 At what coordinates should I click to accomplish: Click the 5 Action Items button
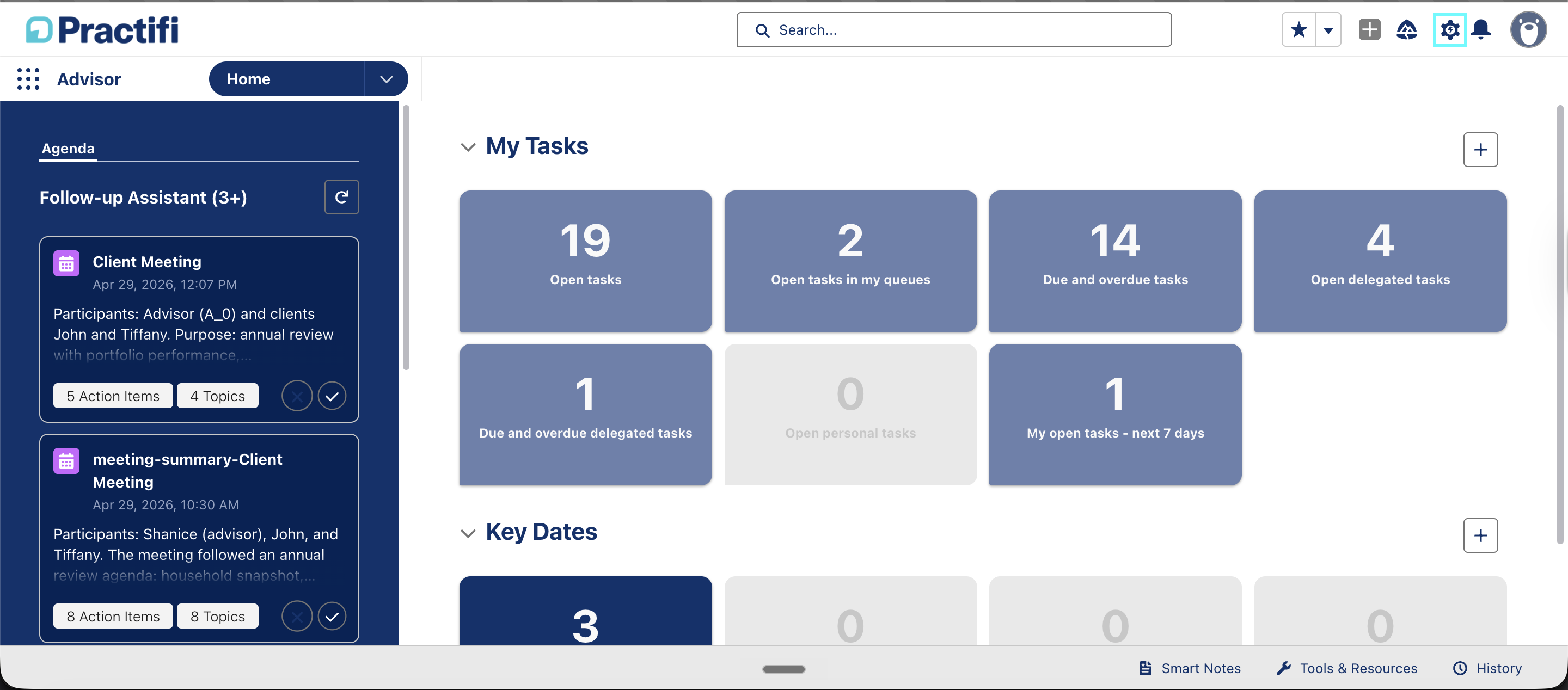[113, 396]
